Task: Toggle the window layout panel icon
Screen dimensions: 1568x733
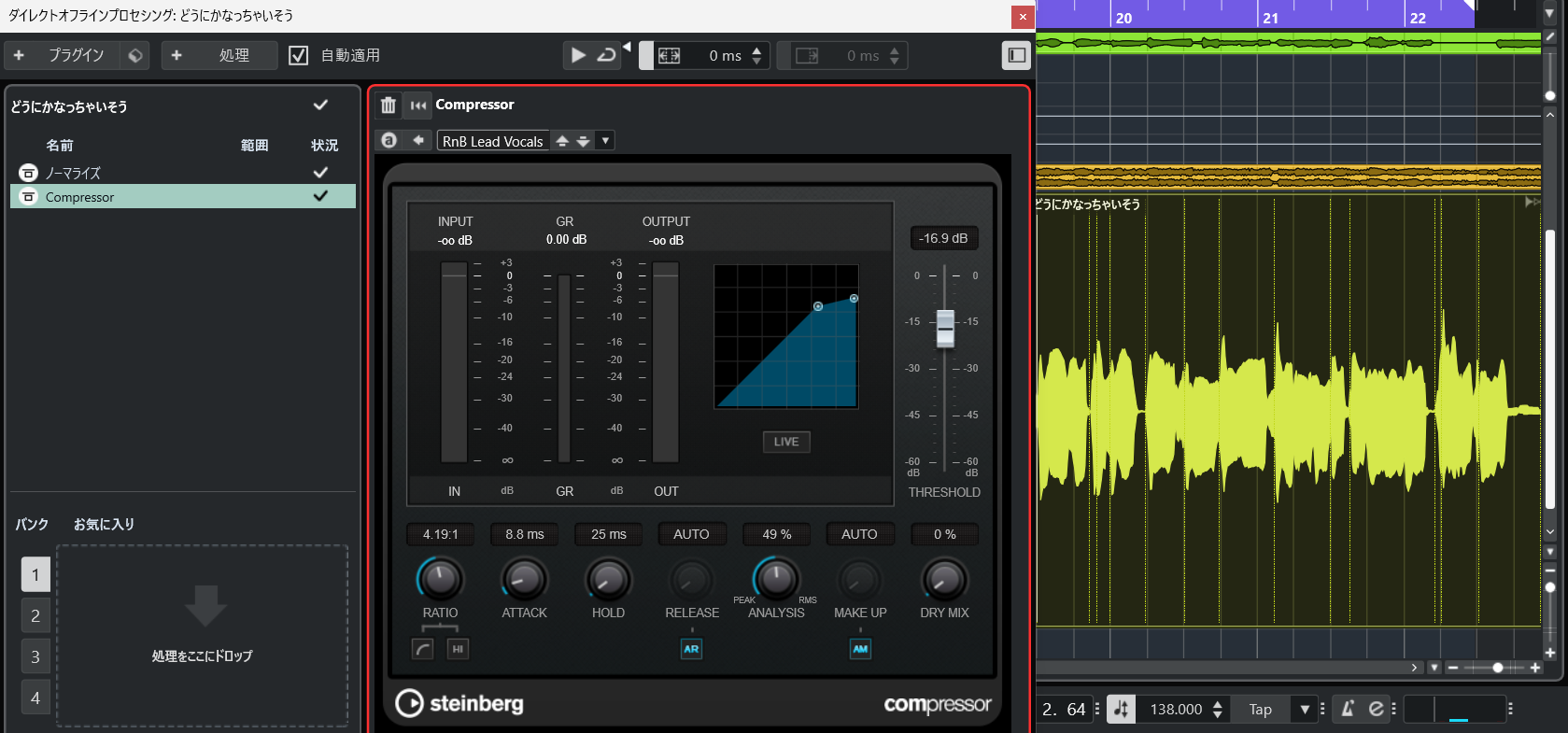Action: coord(1017,55)
